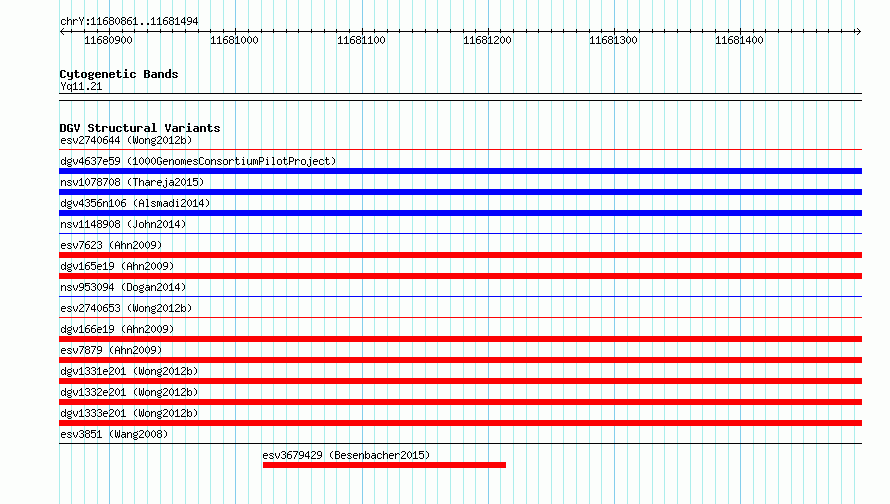Click the chrY:11680861..11681494 region label
The image size is (890, 504).
(x=129, y=22)
